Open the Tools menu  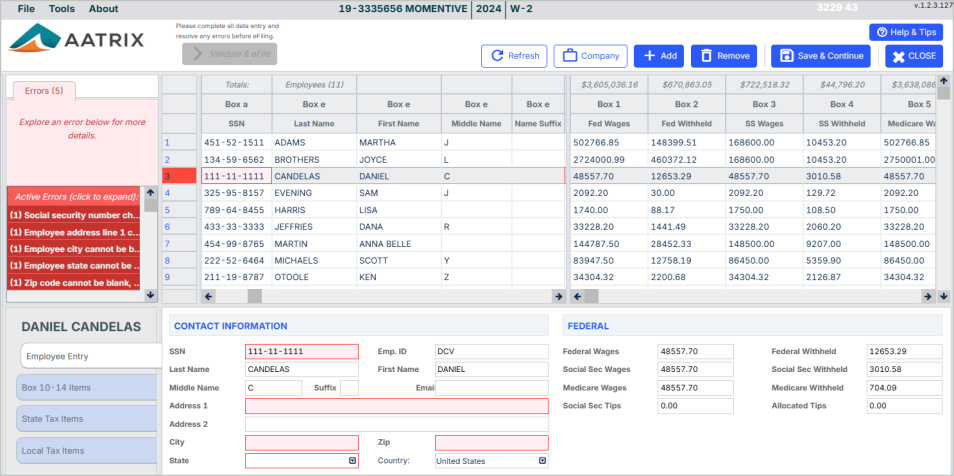[x=62, y=9]
